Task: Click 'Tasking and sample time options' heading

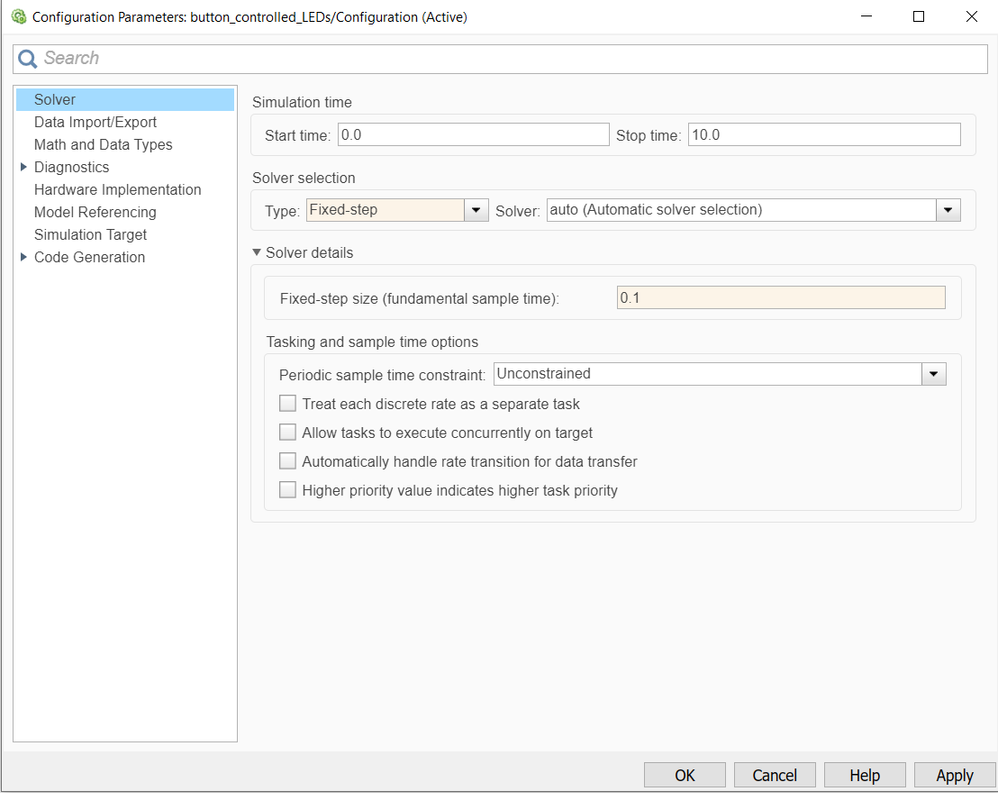Action: pyautogui.click(x=372, y=342)
